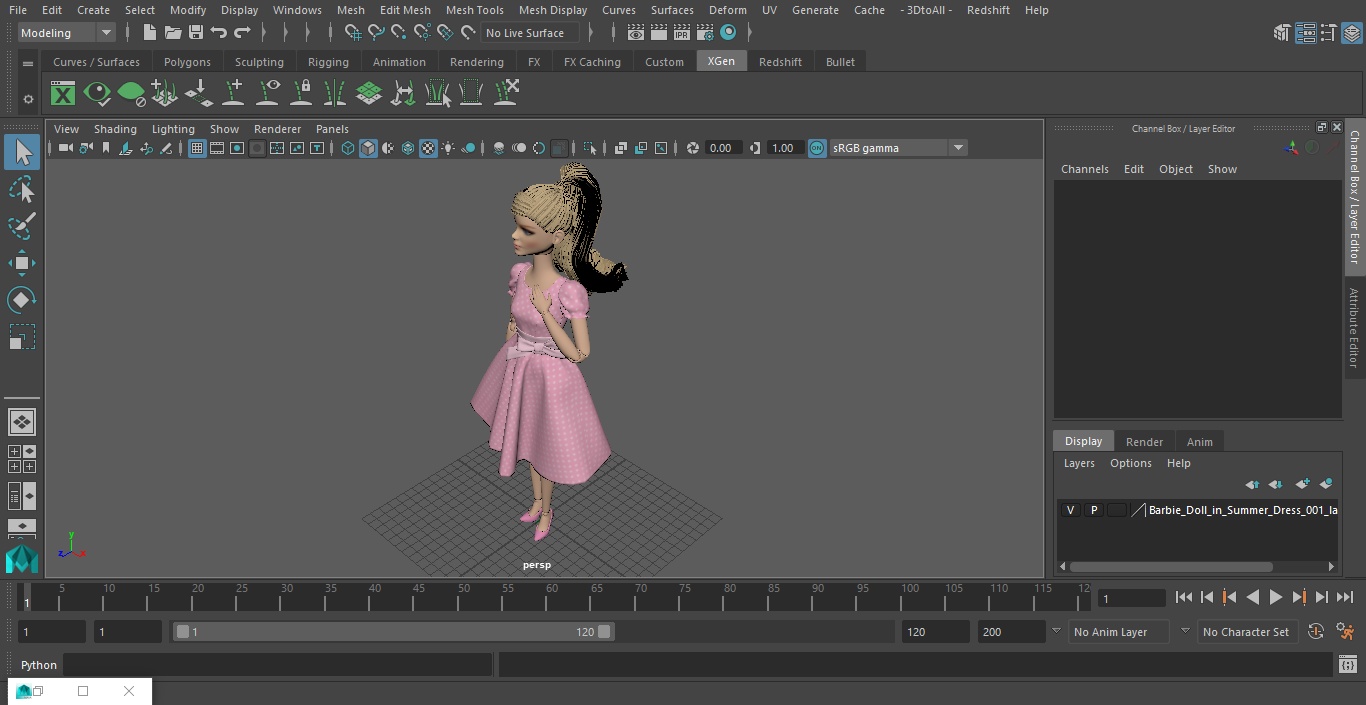
Task: Click the open scene folder icon
Action: (x=172, y=33)
